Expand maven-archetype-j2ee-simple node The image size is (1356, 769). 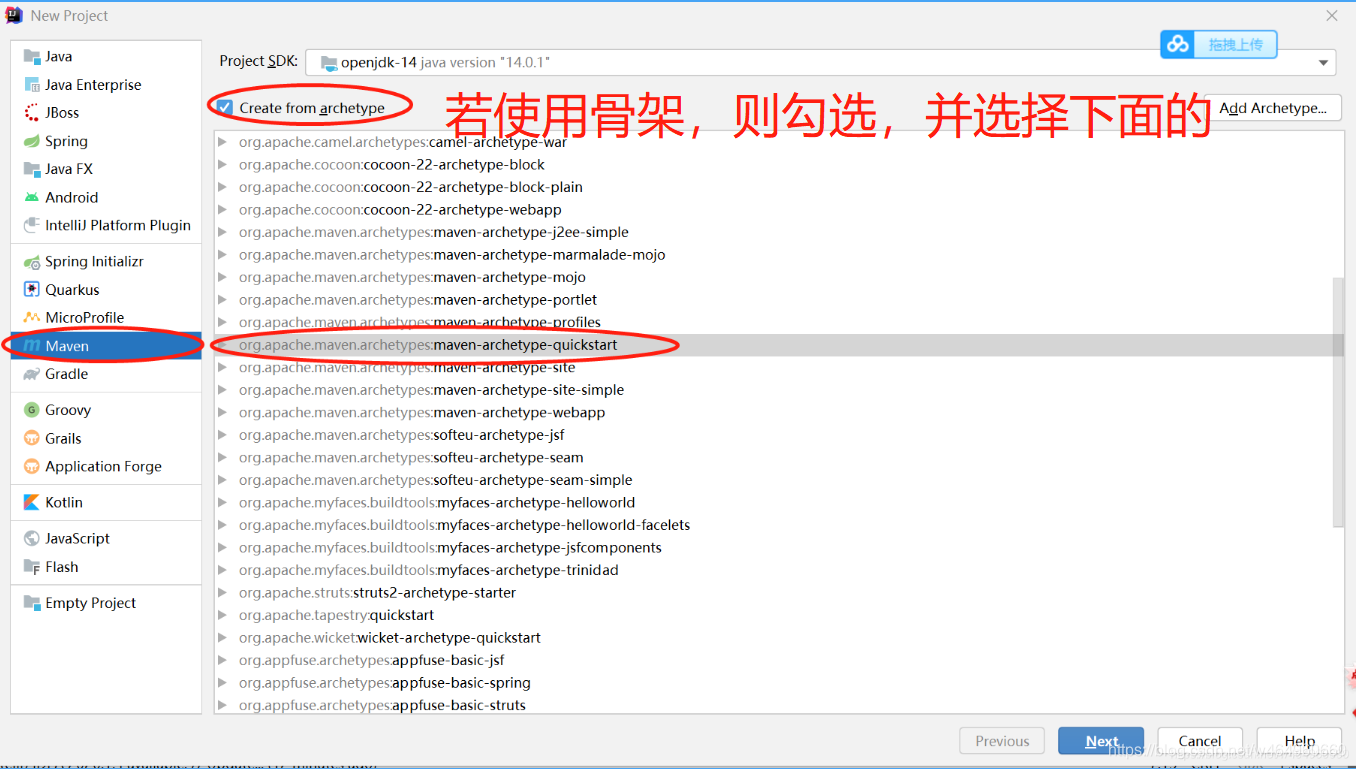click(x=222, y=233)
